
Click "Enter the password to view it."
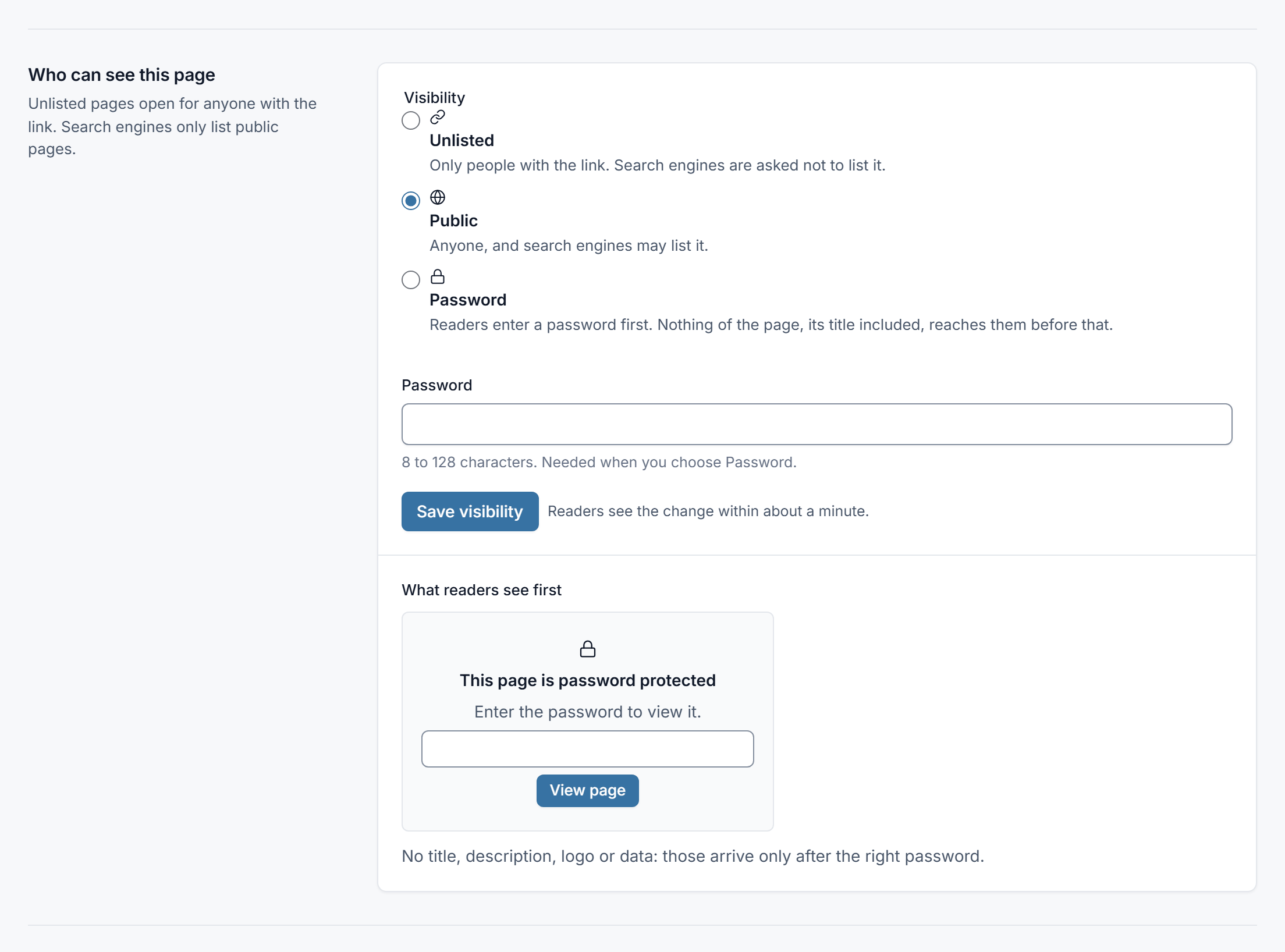tap(588, 712)
